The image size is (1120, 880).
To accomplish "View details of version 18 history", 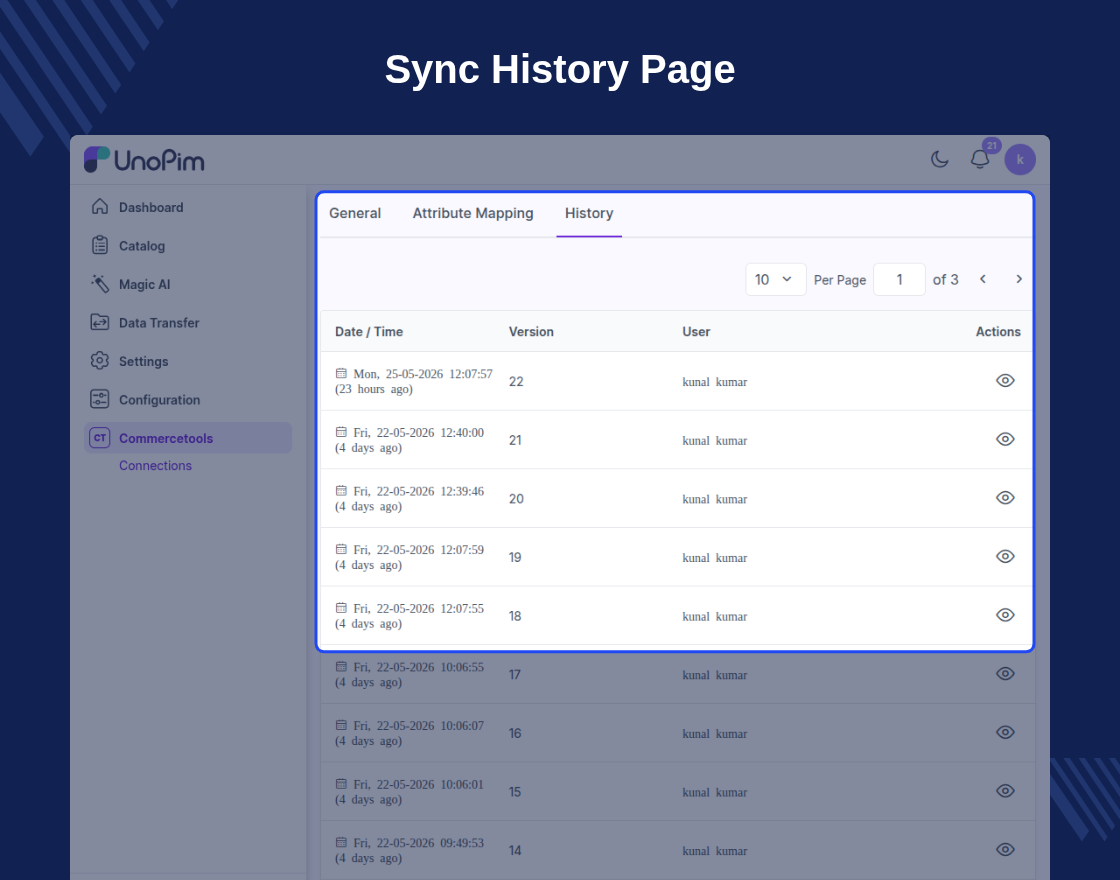I will point(1005,615).
